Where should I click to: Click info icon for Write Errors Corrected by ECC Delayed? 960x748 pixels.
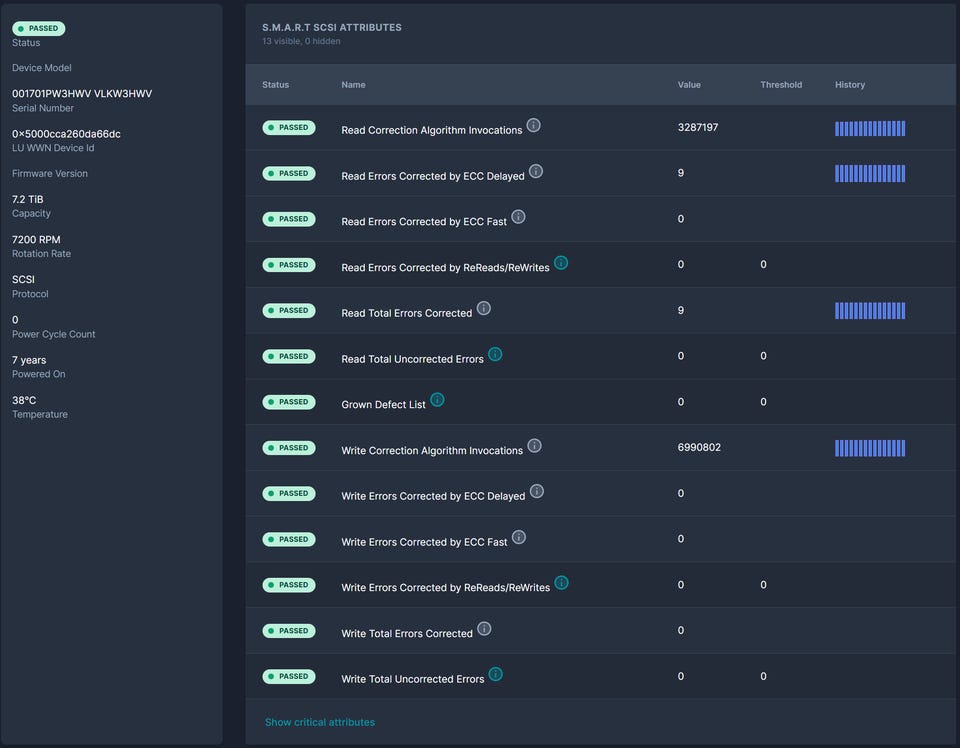(x=537, y=492)
